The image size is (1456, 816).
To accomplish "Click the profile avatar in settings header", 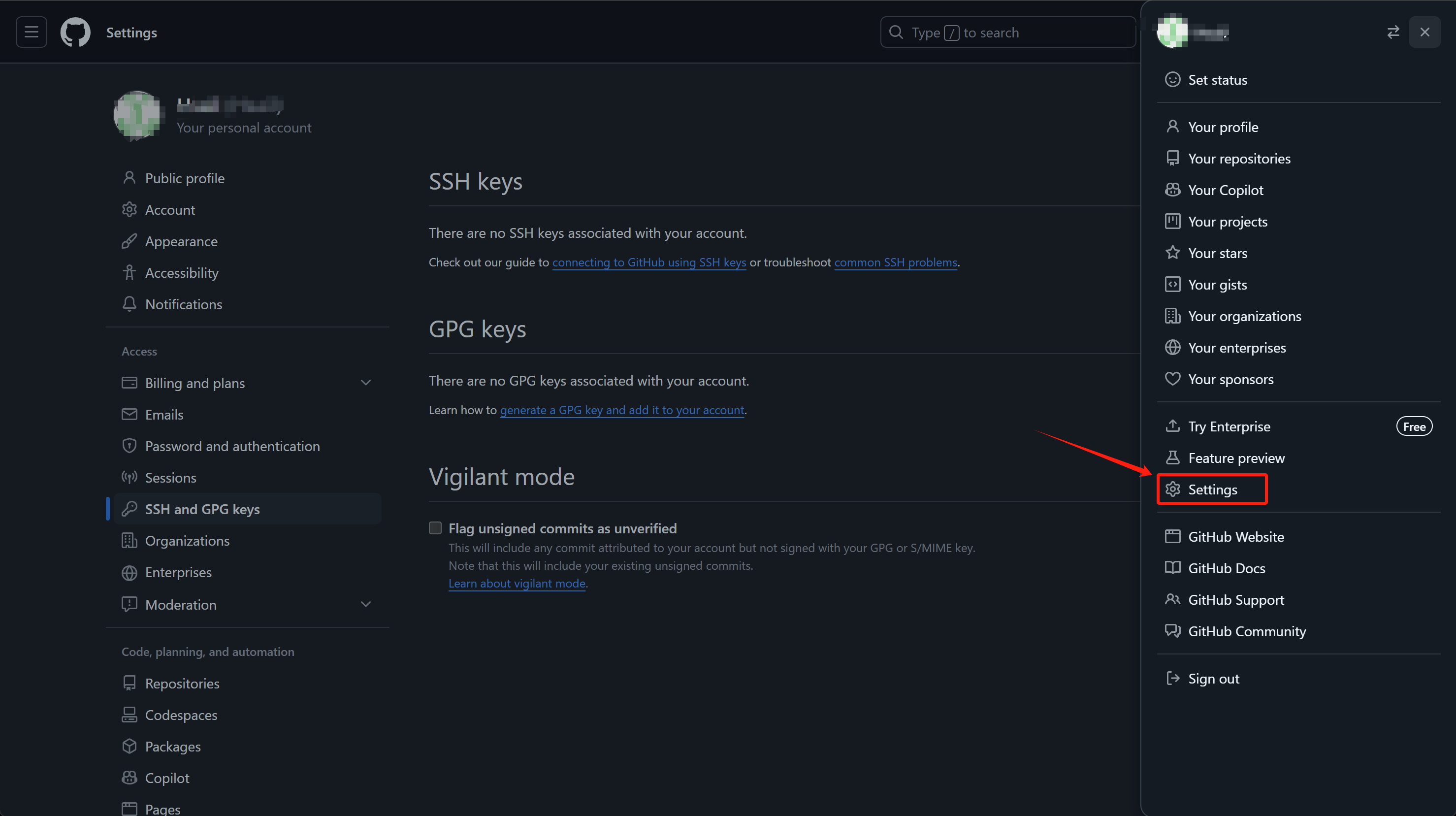I will tap(138, 115).
